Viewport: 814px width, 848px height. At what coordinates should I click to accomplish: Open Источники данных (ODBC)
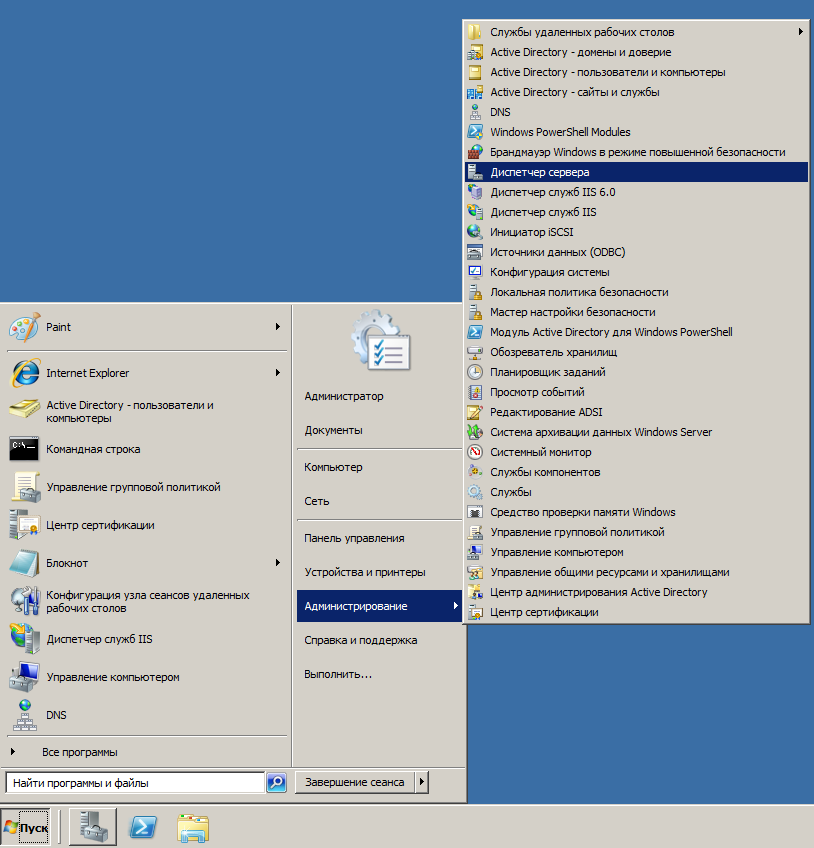coord(637,252)
